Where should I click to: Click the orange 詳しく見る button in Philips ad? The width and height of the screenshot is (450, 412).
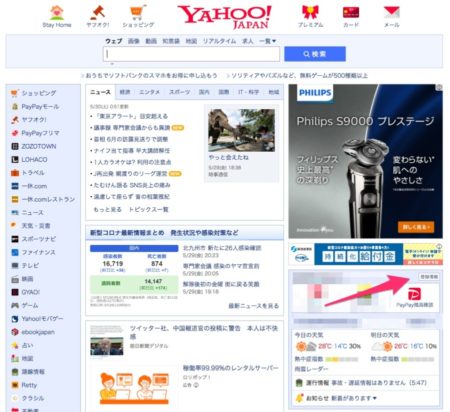(416, 227)
